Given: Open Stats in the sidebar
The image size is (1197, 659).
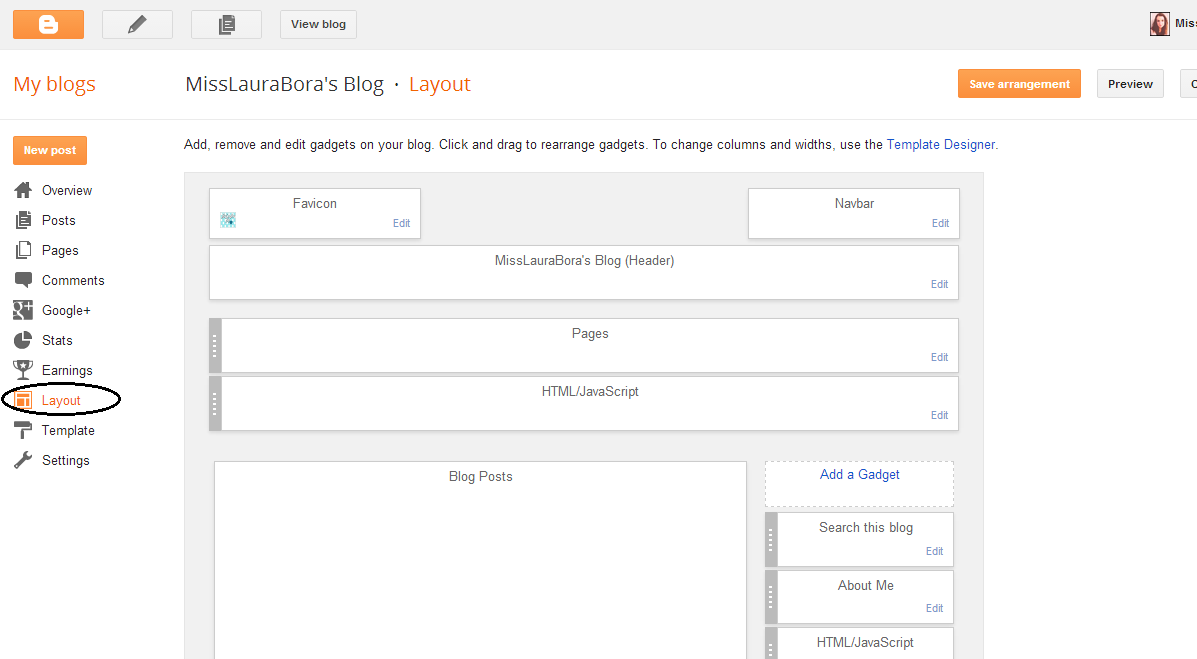Looking at the screenshot, I should click(57, 340).
